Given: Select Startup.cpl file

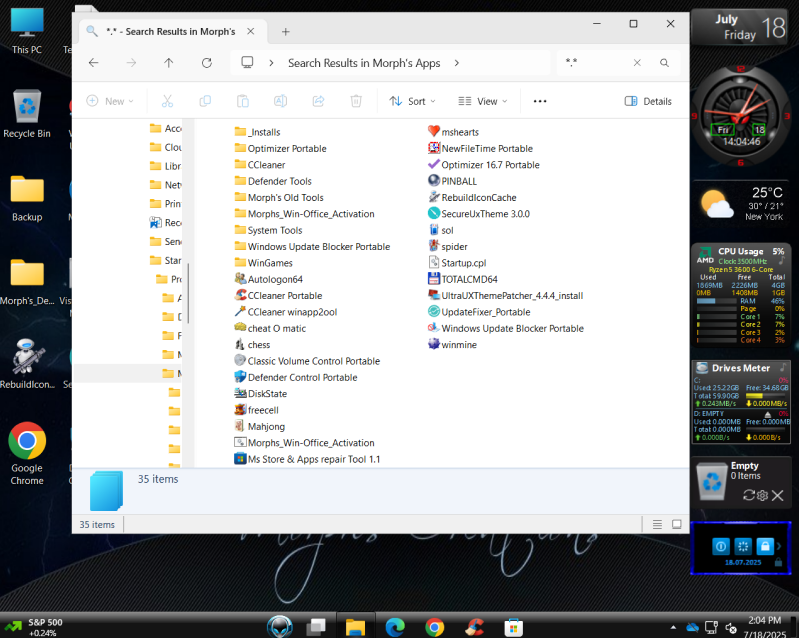Looking at the screenshot, I should pyautogui.click(x=457, y=262).
